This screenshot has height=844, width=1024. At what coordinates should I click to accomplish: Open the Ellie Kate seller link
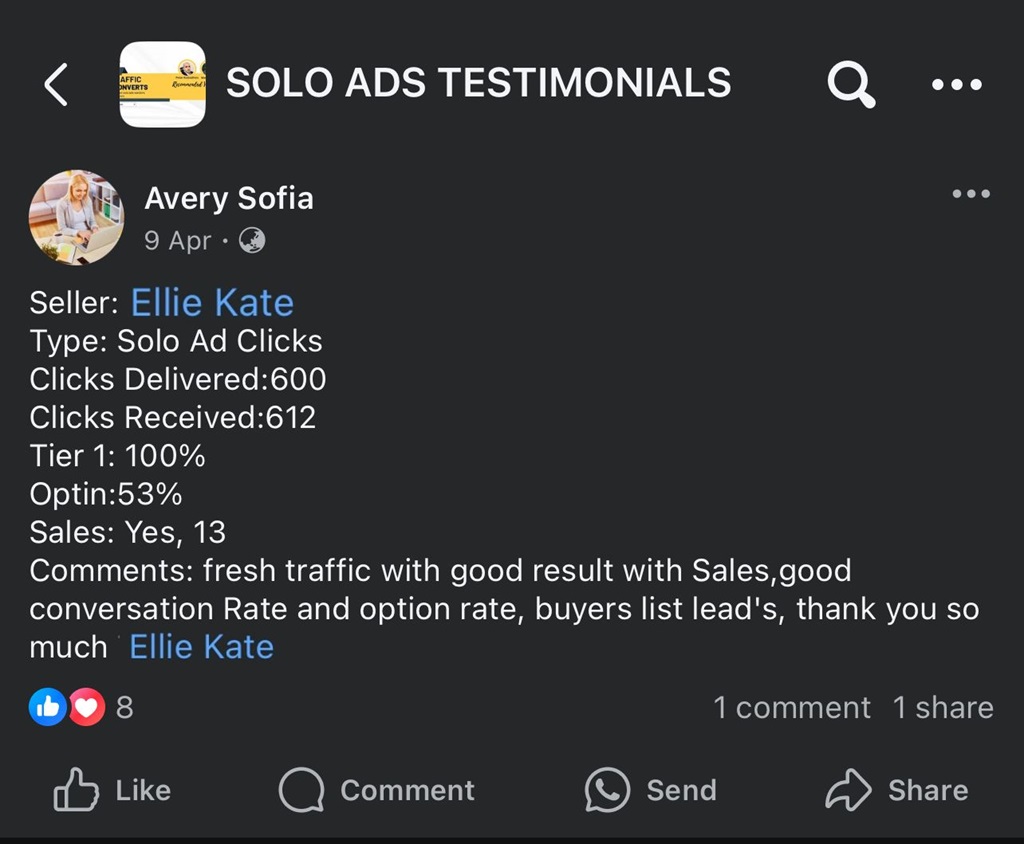click(x=212, y=303)
